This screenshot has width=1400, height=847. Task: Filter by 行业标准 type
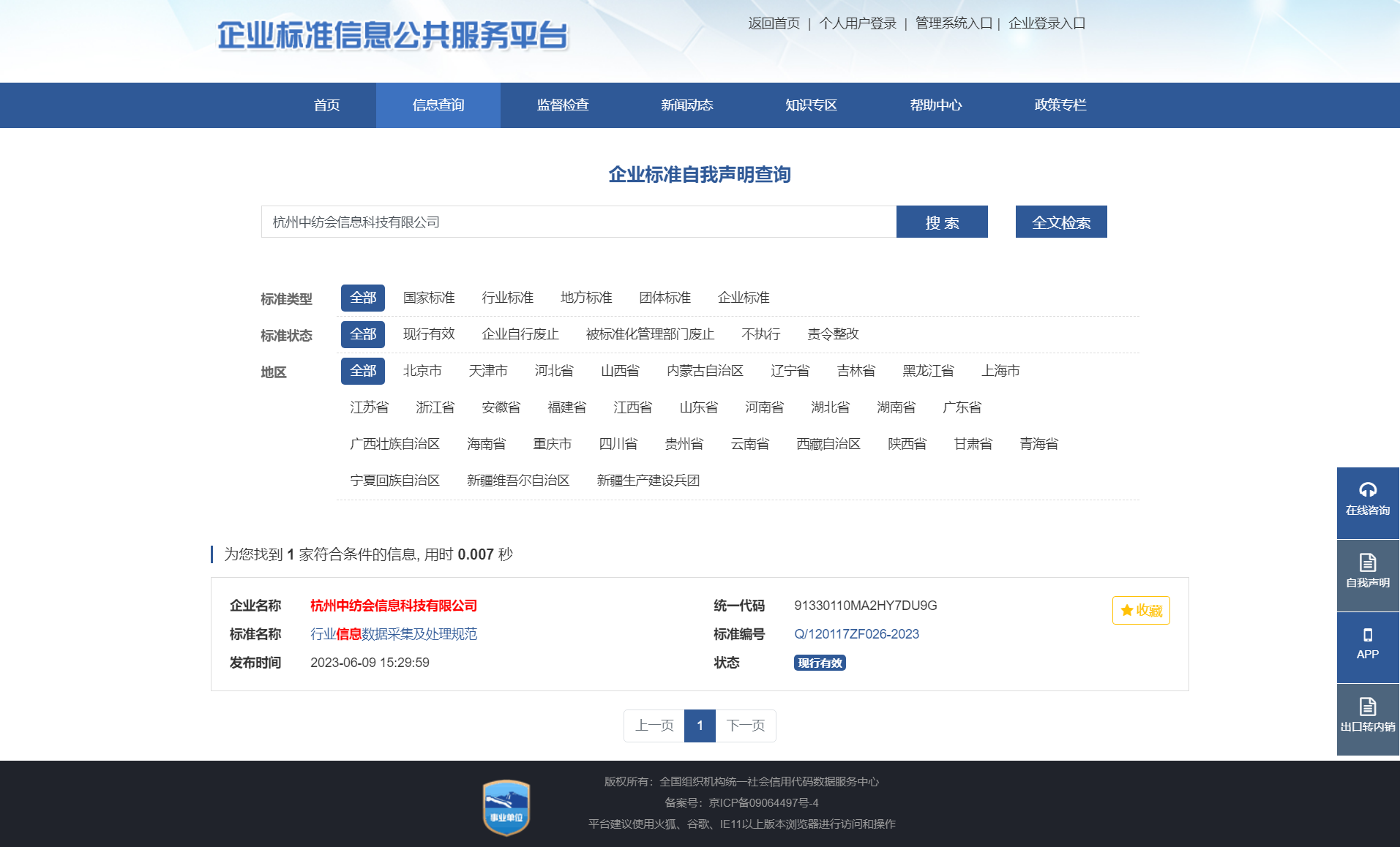(x=507, y=298)
